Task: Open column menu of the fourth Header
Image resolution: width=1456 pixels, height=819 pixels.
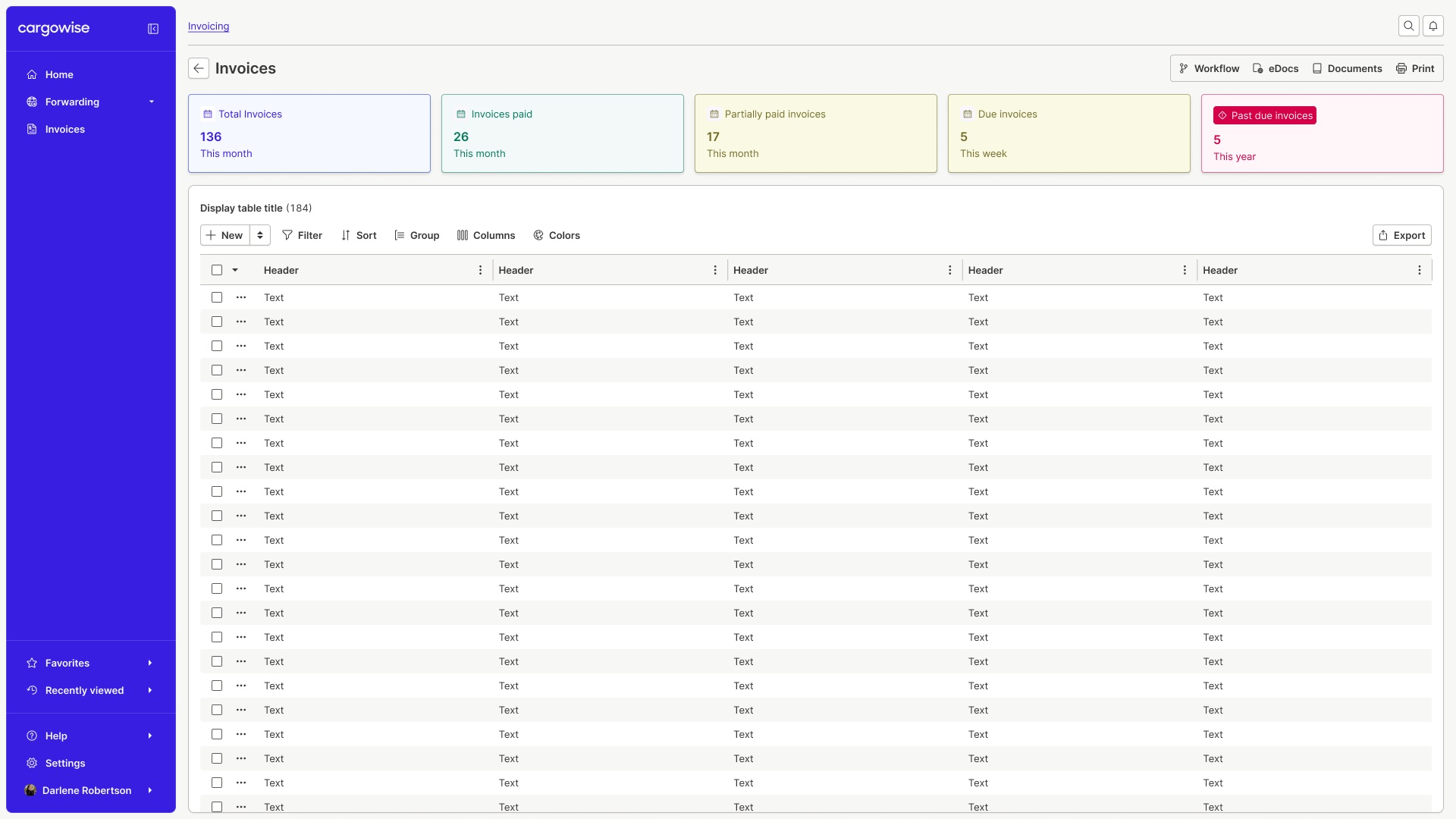Action: tap(1185, 270)
